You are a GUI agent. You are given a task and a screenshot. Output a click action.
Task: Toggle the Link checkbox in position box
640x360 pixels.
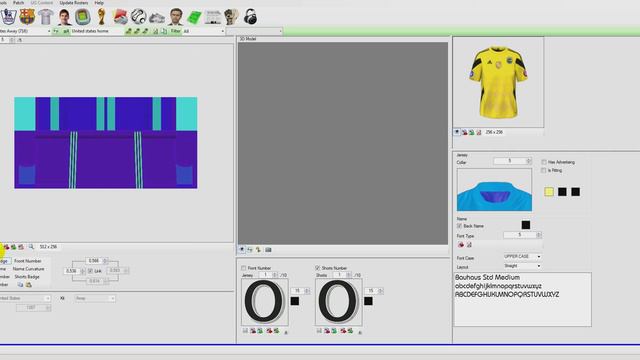click(90, 271)
